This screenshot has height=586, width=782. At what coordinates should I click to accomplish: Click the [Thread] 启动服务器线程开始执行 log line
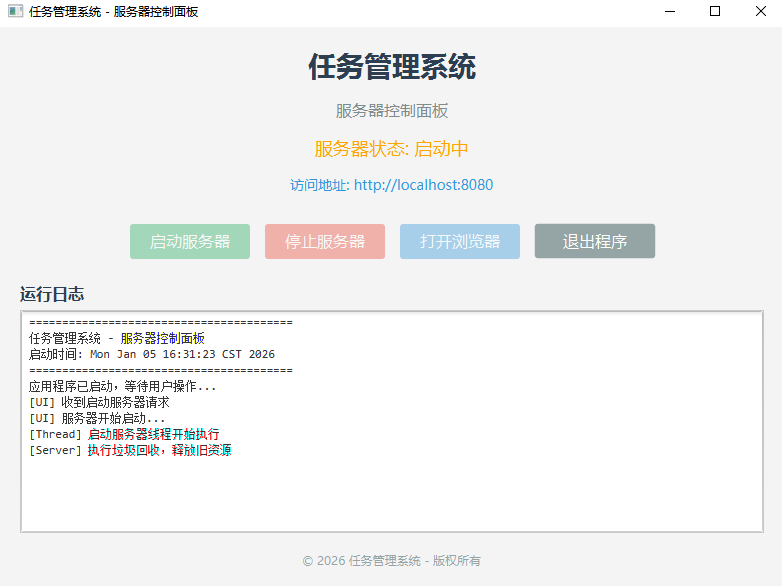point(124,434)
